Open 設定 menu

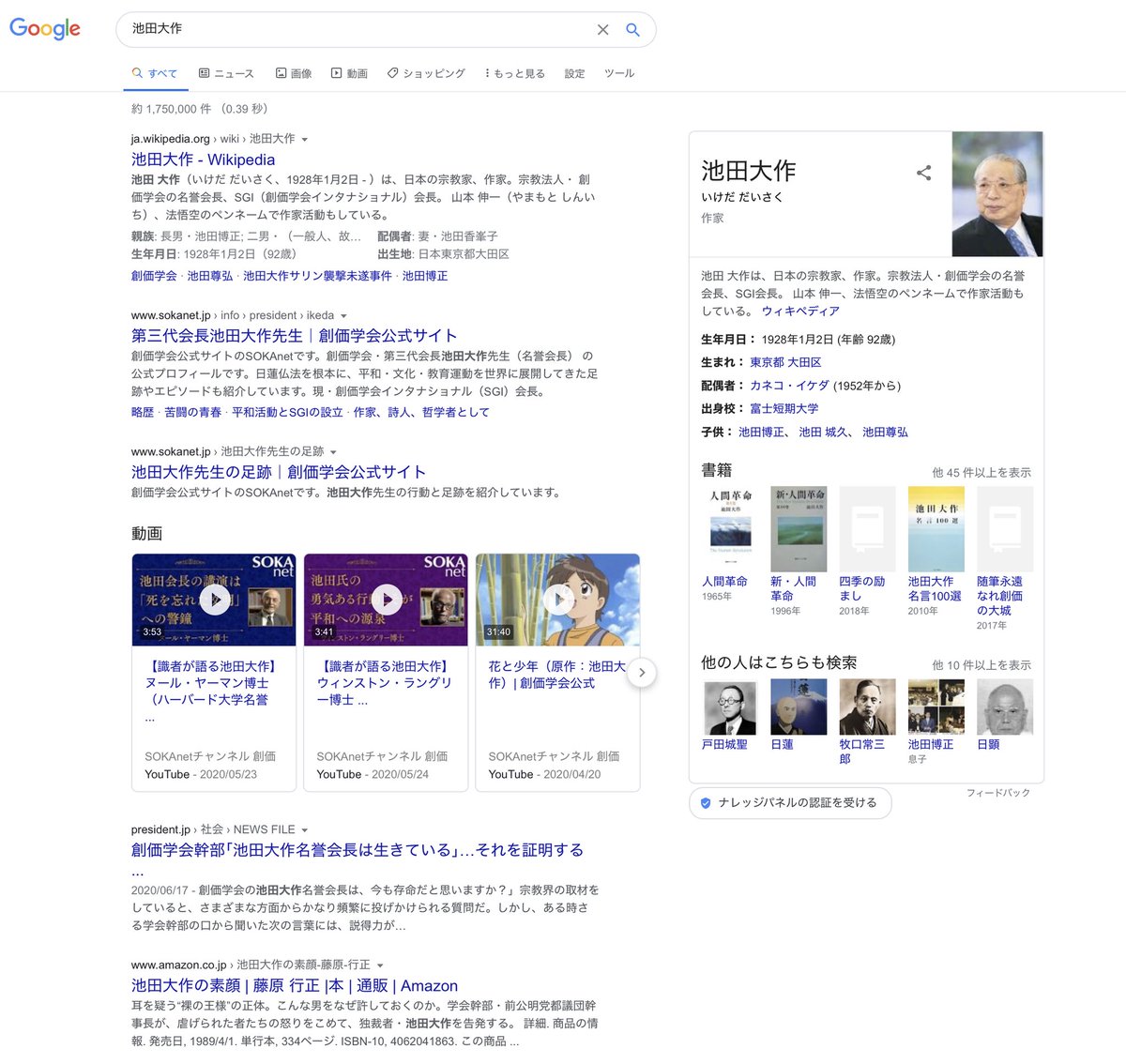(574, 73)
